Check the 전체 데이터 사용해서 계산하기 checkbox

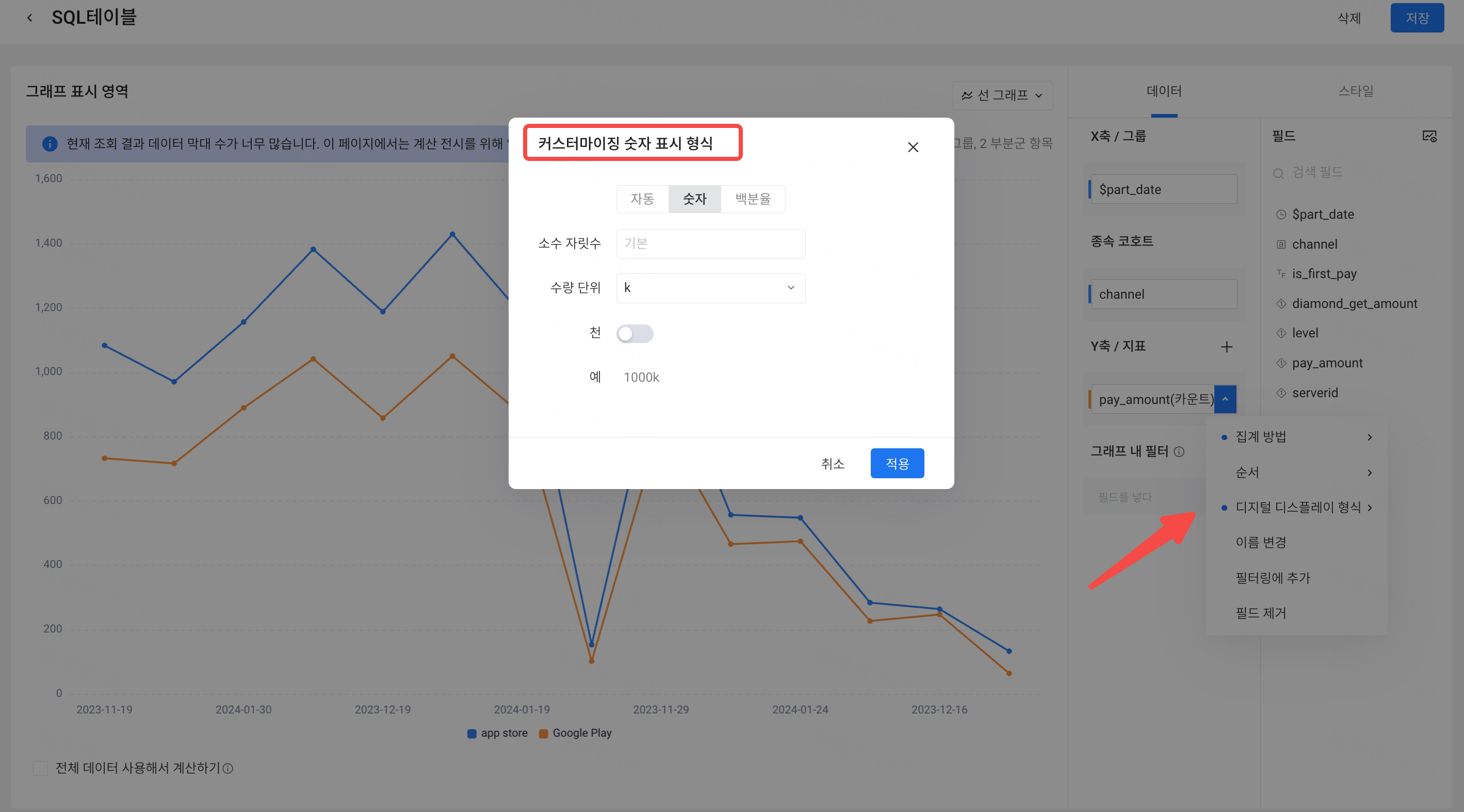click(40, 768)
